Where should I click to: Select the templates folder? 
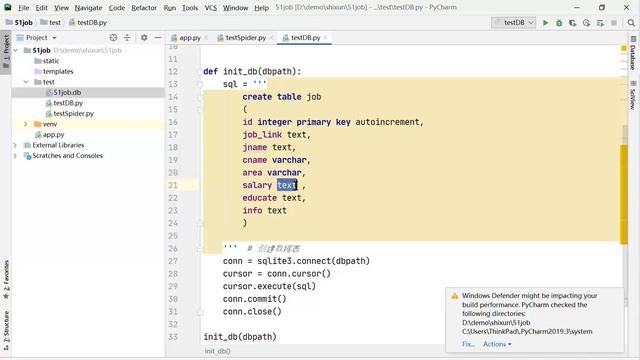click(x=58, y=71)
